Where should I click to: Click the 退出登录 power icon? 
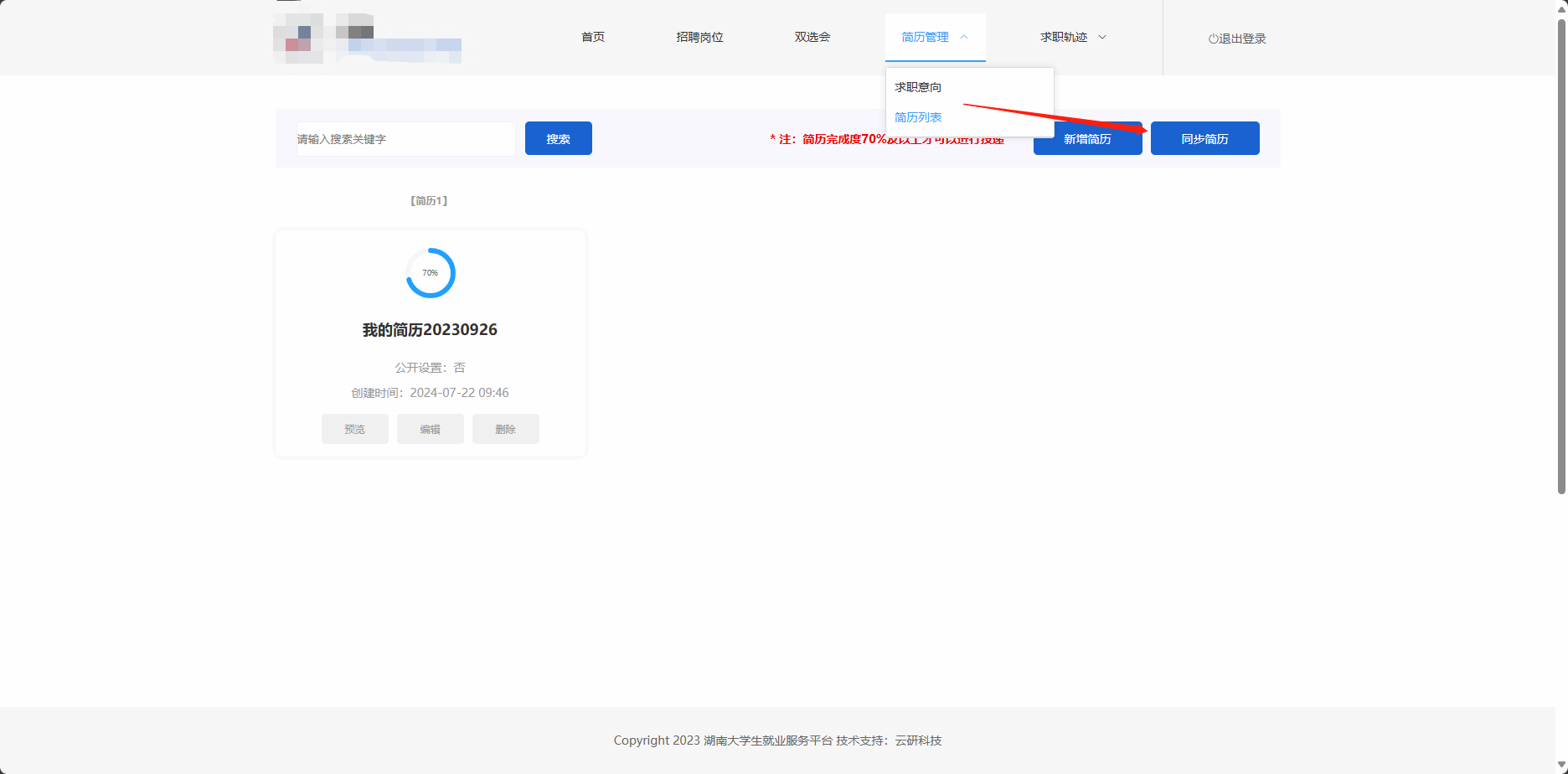coord(1213,39)
